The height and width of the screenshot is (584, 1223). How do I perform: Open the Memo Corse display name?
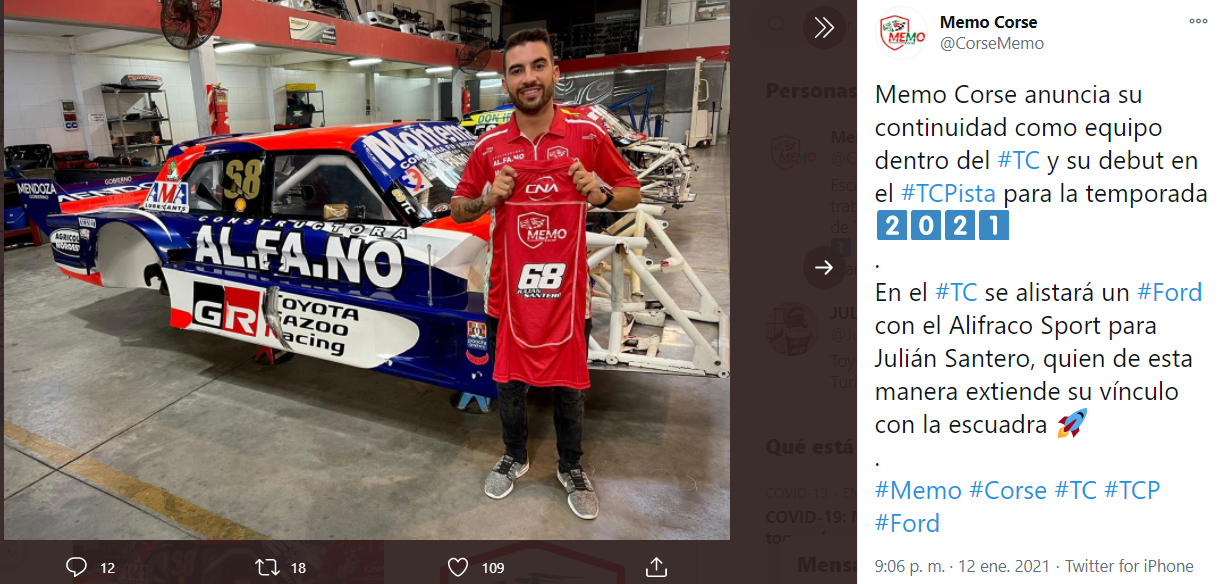(x=988, y=22)
